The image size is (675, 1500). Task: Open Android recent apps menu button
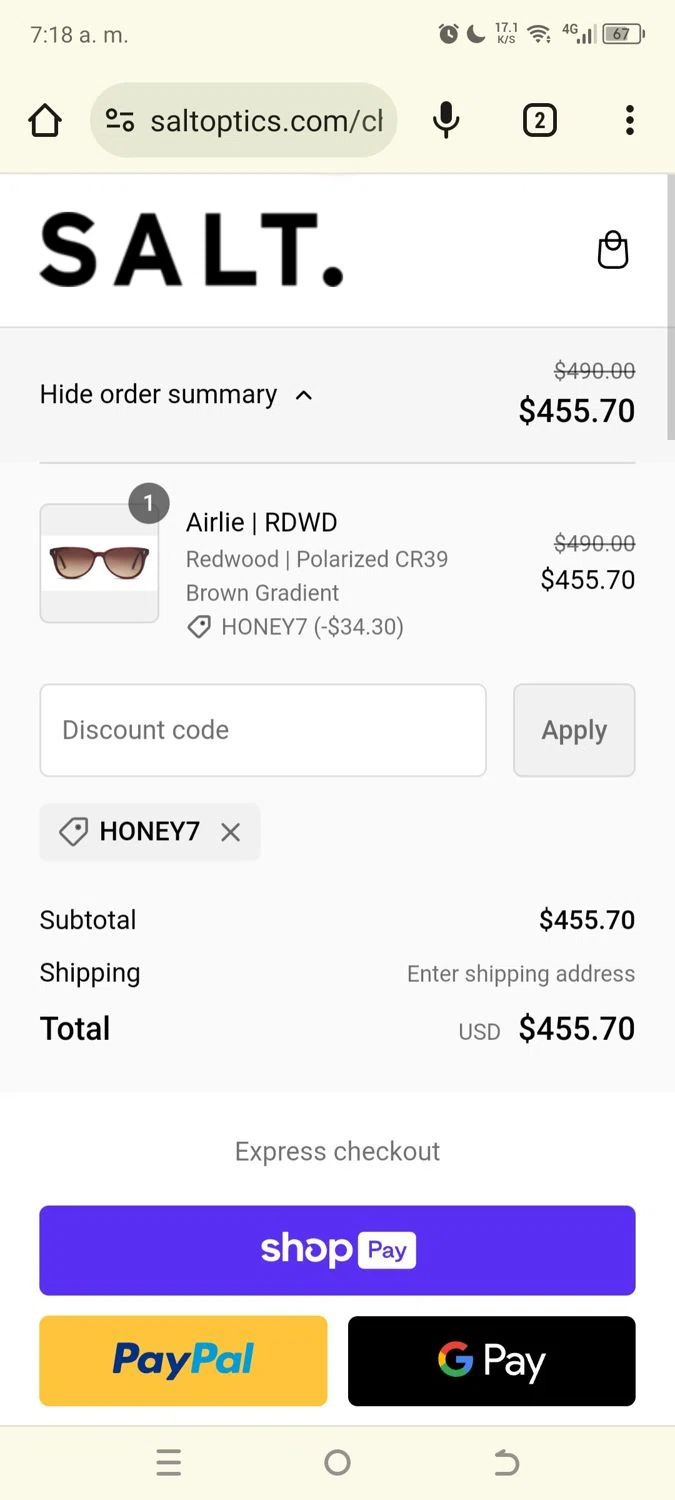(169, 1463)
